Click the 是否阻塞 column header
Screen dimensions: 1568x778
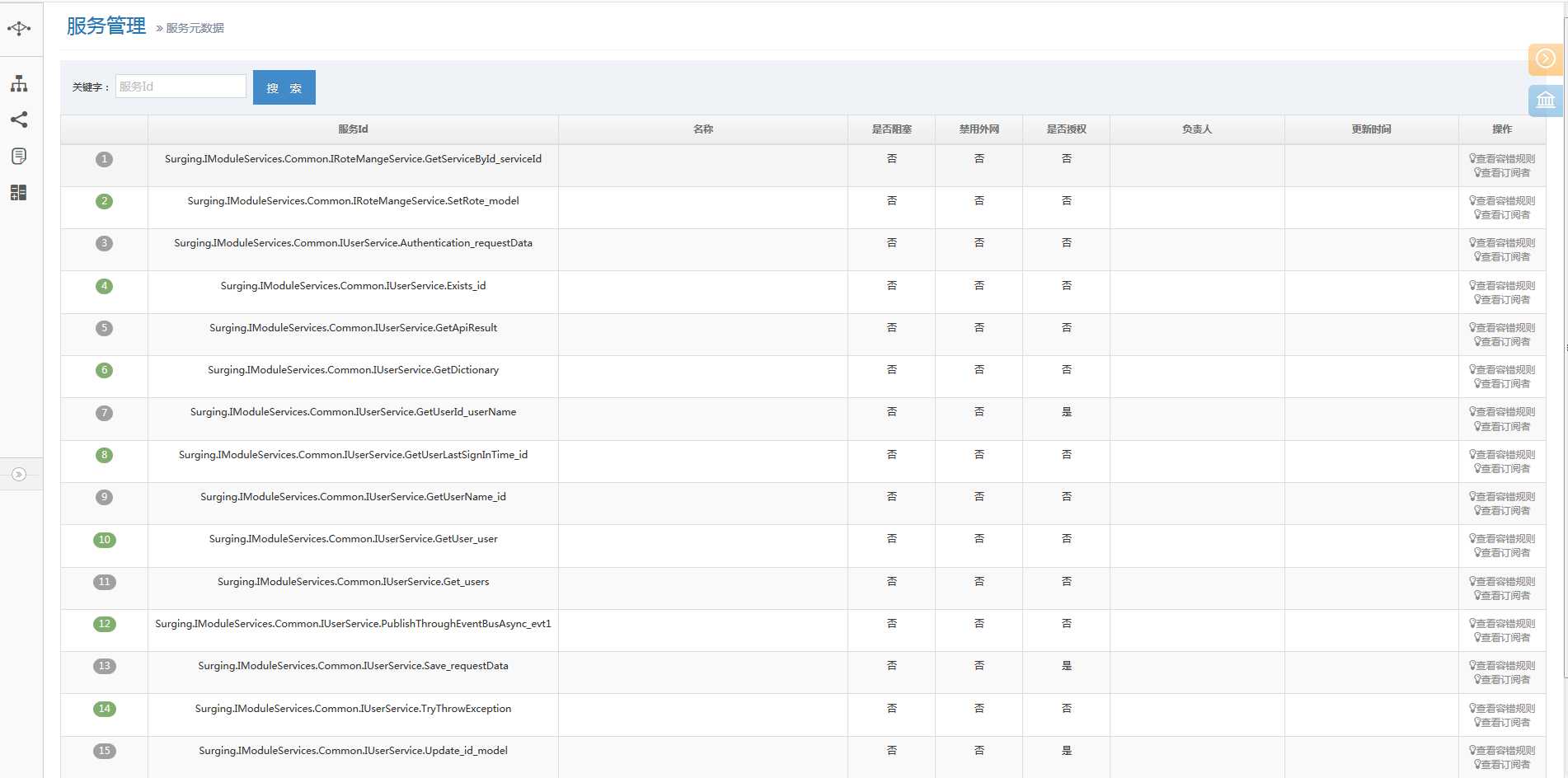point(892,129)
